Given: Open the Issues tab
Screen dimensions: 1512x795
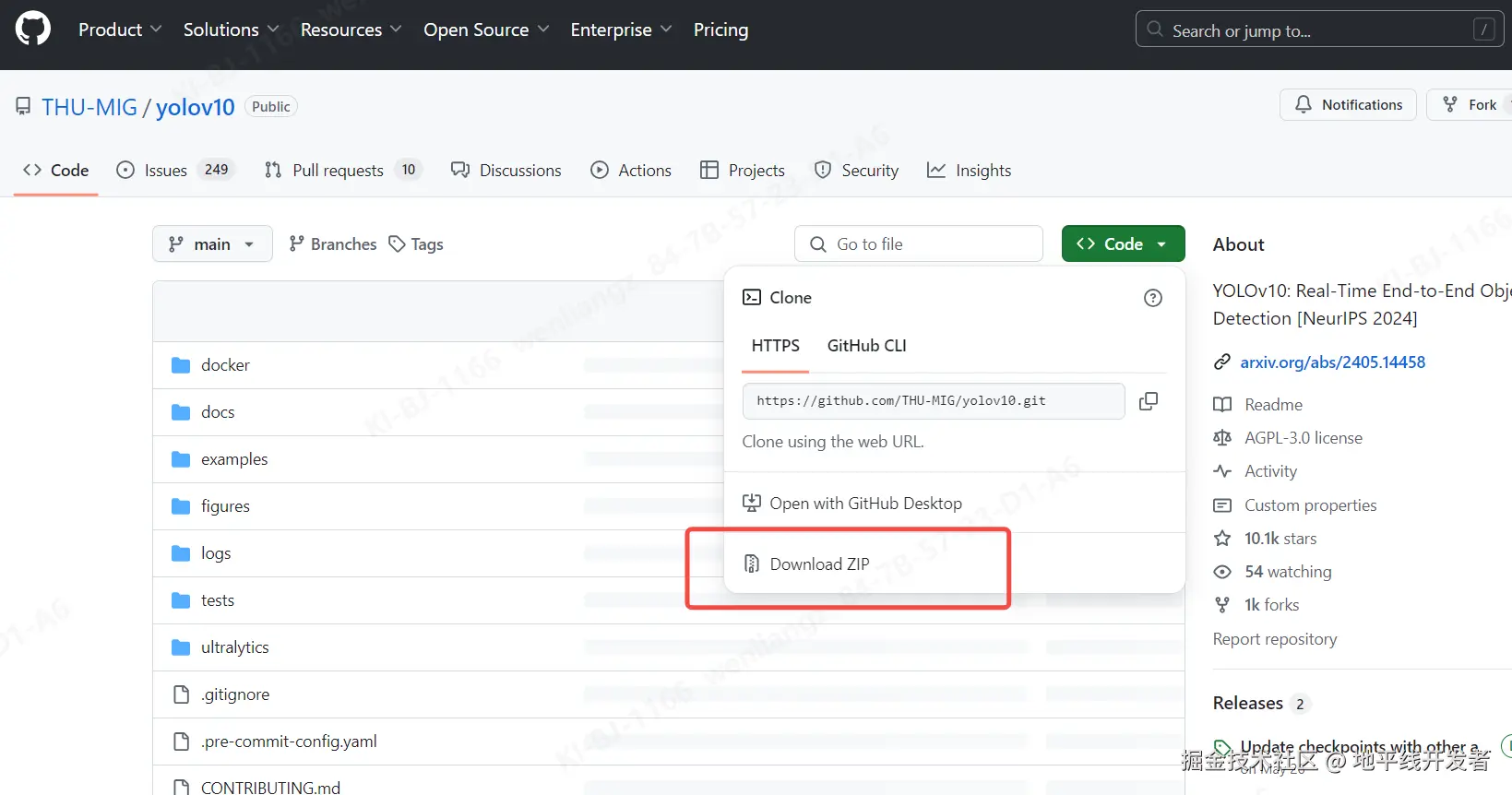Looking at the screenshot, I should click(x=175, y=170).
